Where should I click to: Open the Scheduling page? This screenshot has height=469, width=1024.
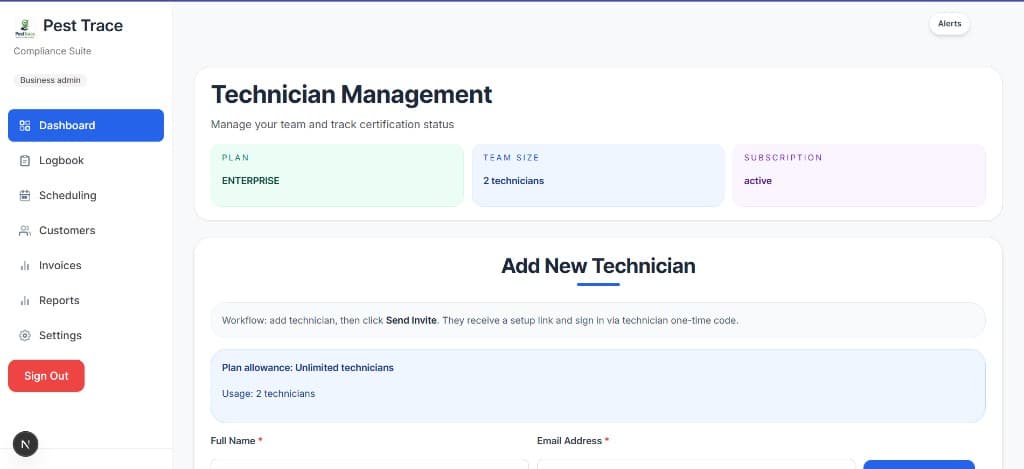coord(86,195)
